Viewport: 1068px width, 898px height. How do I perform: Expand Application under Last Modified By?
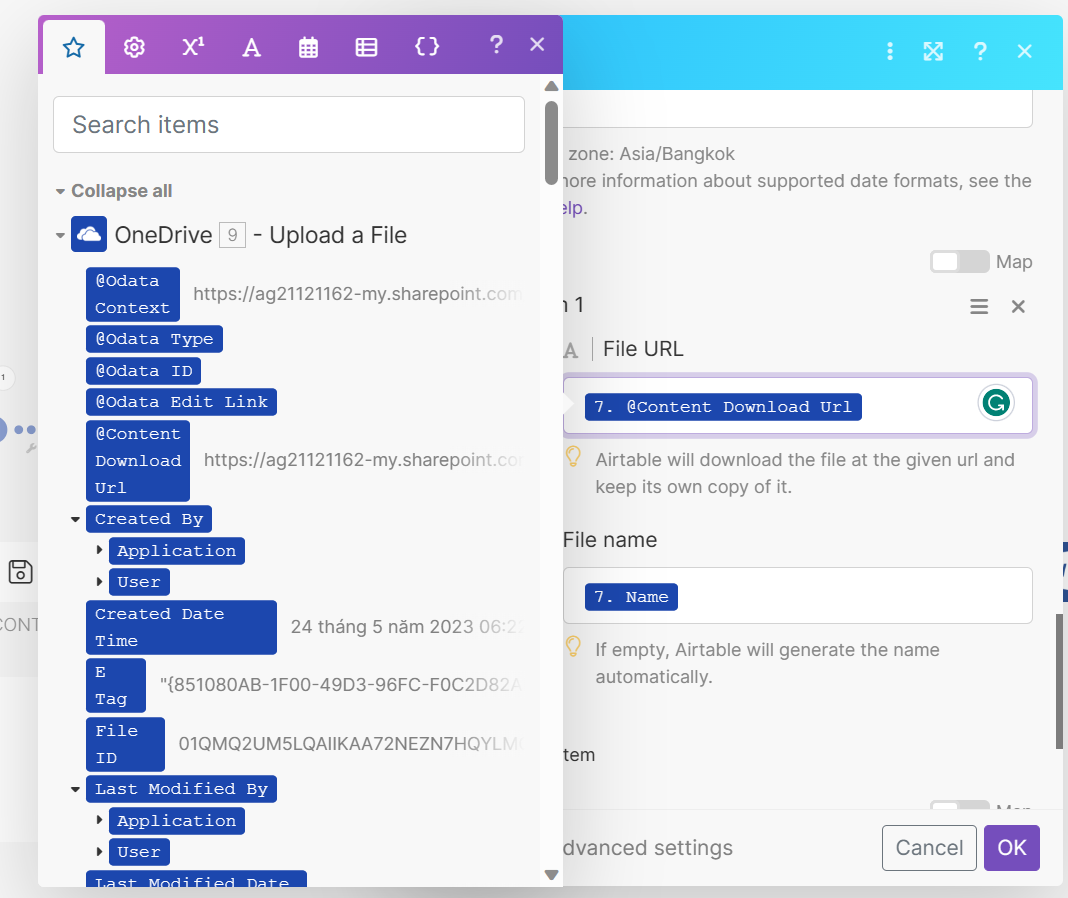coord(99,820)
